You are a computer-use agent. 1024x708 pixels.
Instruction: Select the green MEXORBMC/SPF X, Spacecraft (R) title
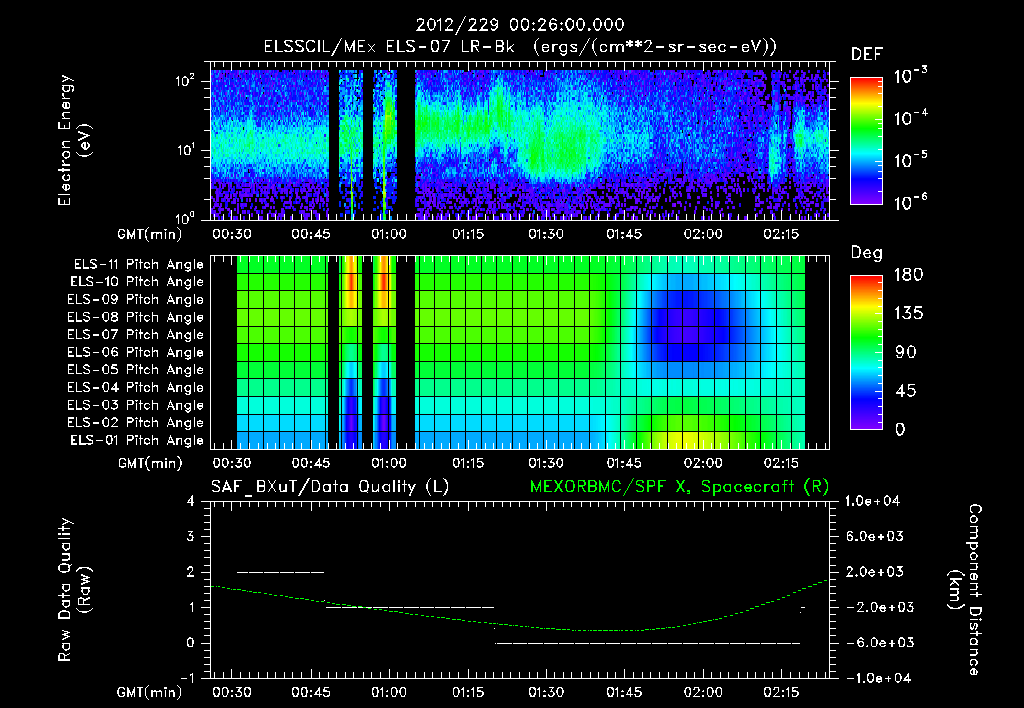(679, 487)
